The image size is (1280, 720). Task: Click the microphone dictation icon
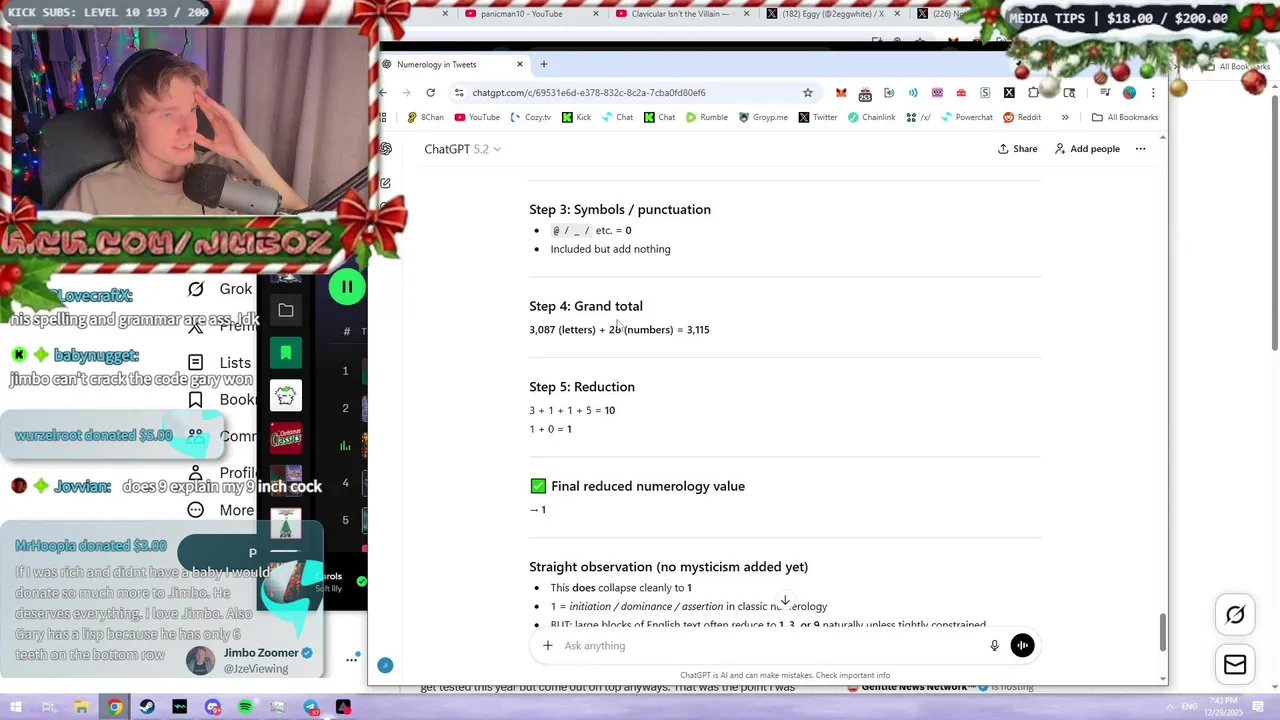click(x=994, y=646)
